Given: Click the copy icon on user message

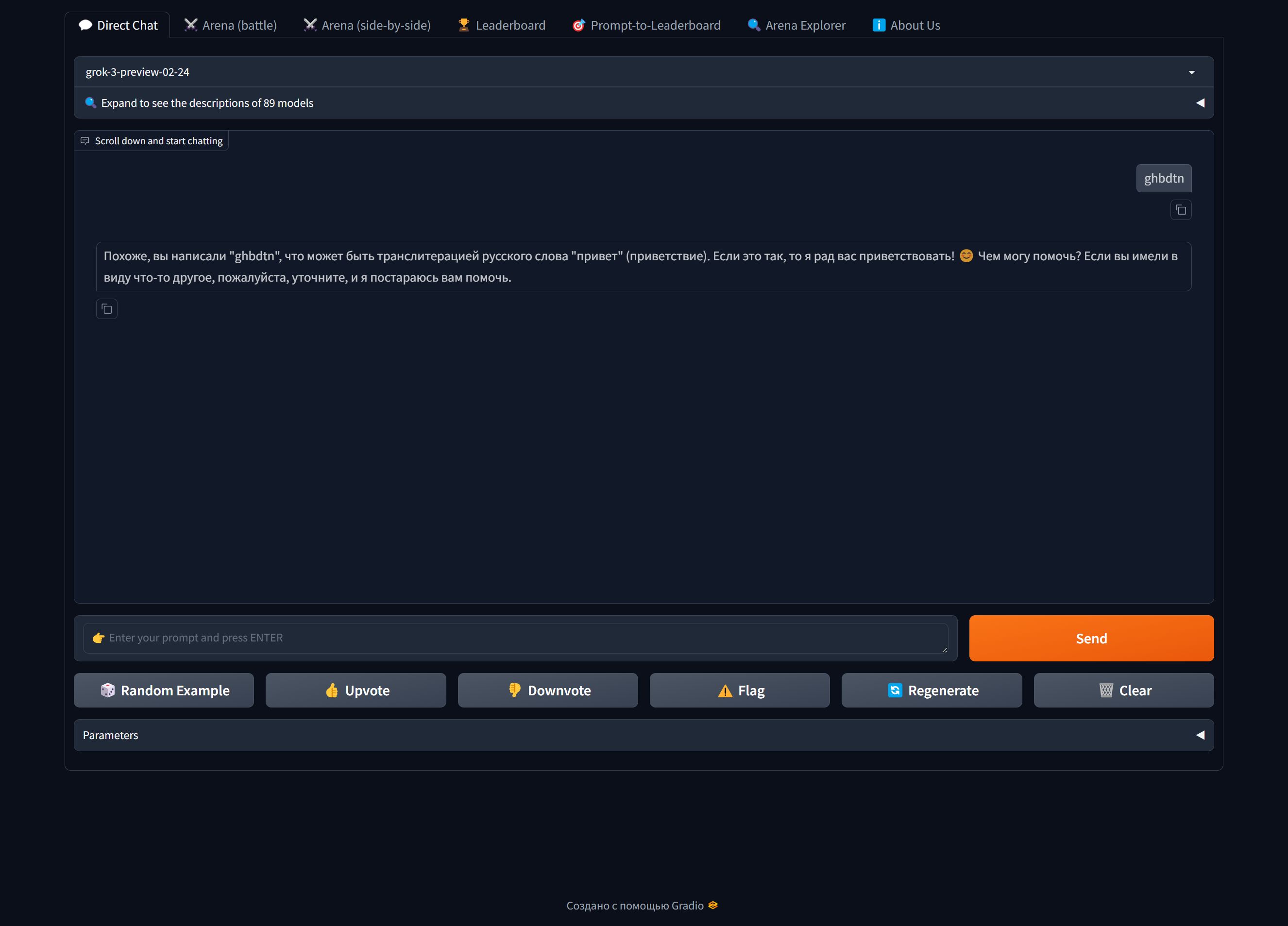Looking at the screenshot, I should point(1182,210).
